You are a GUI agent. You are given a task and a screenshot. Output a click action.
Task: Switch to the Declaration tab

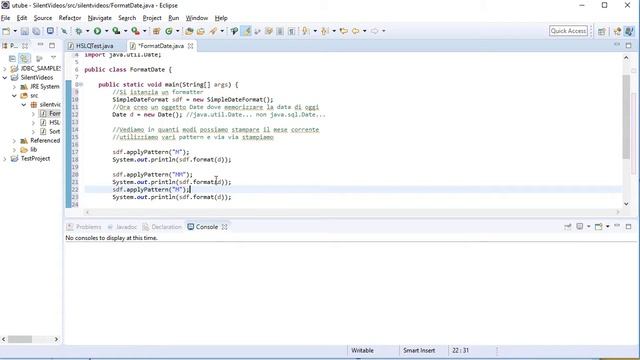coord(162,227)
